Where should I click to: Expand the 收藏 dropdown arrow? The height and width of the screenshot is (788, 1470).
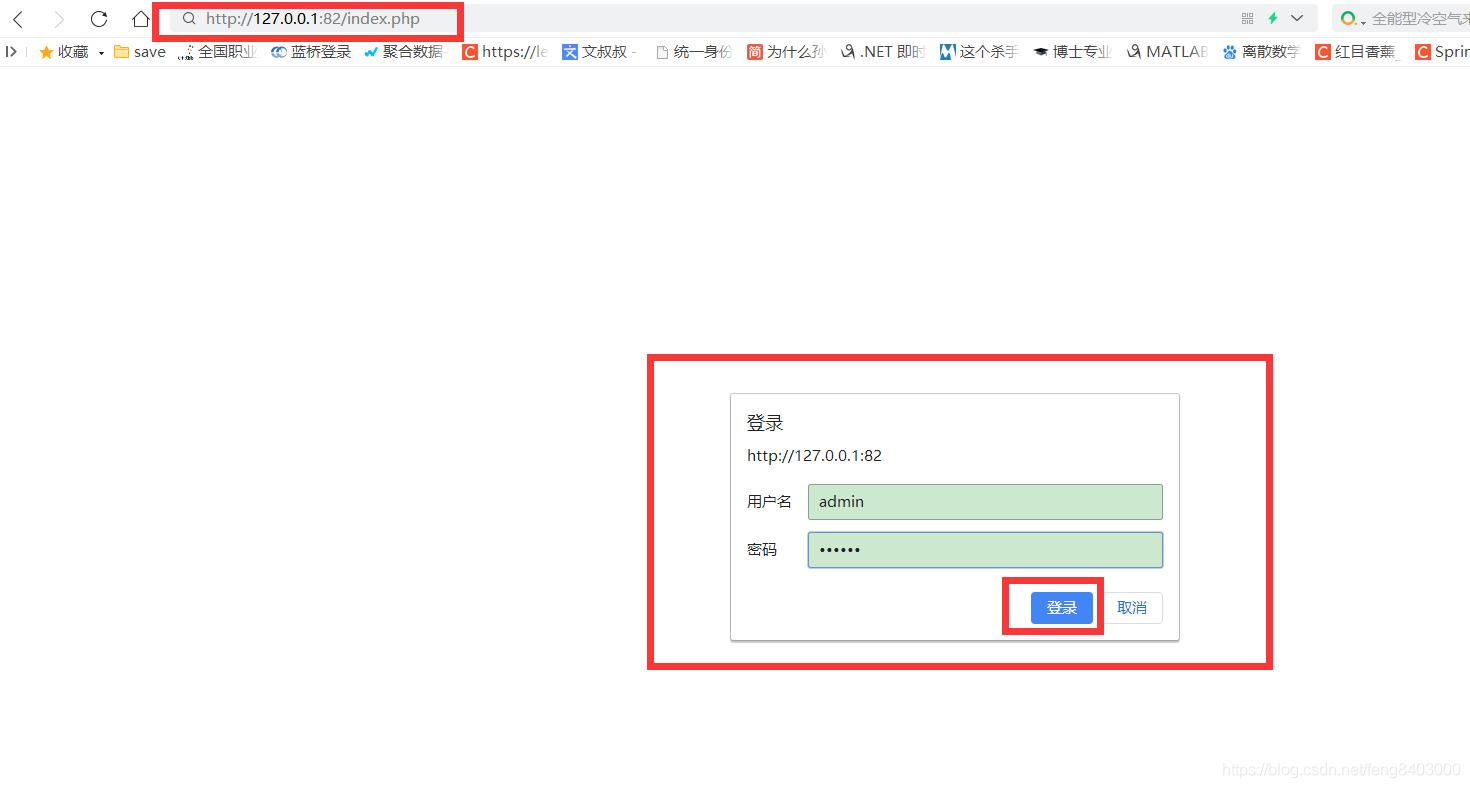[100, 52]
